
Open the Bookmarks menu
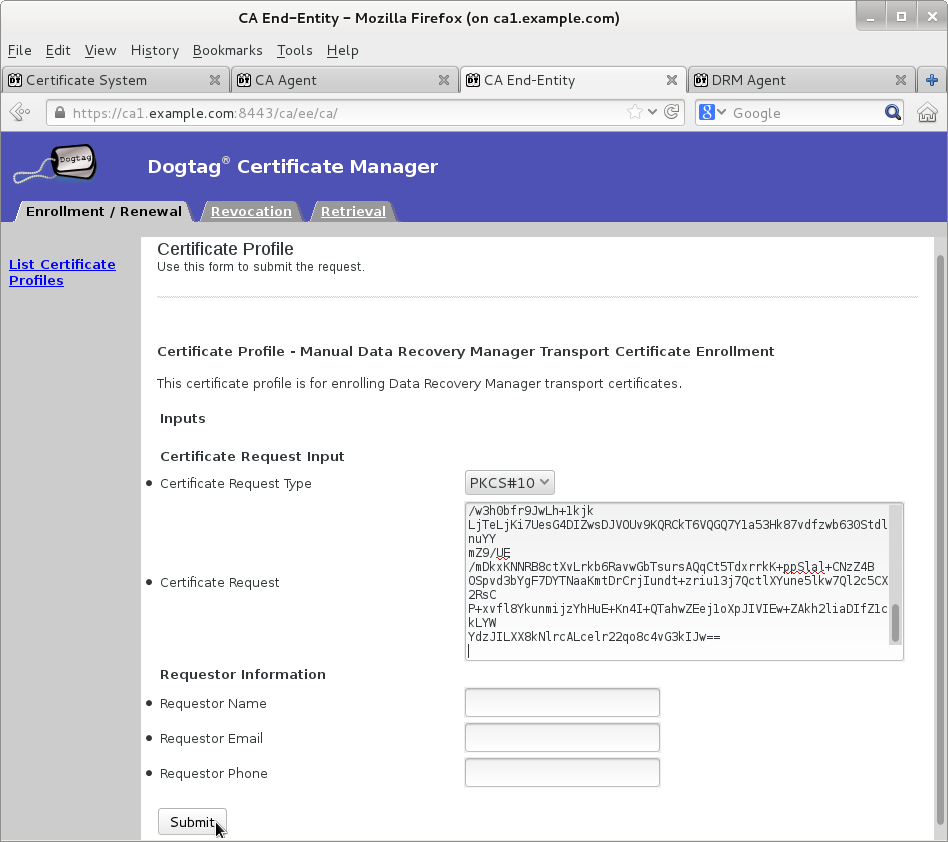(227, 50)
